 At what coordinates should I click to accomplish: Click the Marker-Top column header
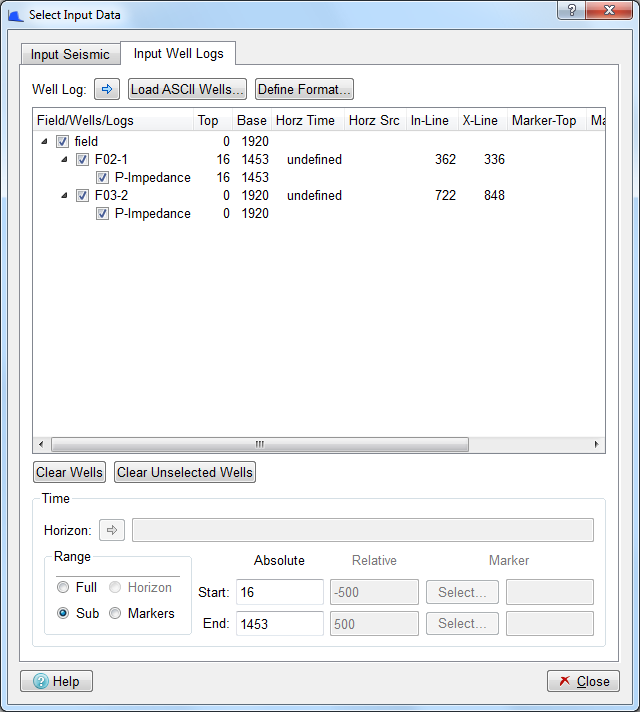(x=546, y=120)
